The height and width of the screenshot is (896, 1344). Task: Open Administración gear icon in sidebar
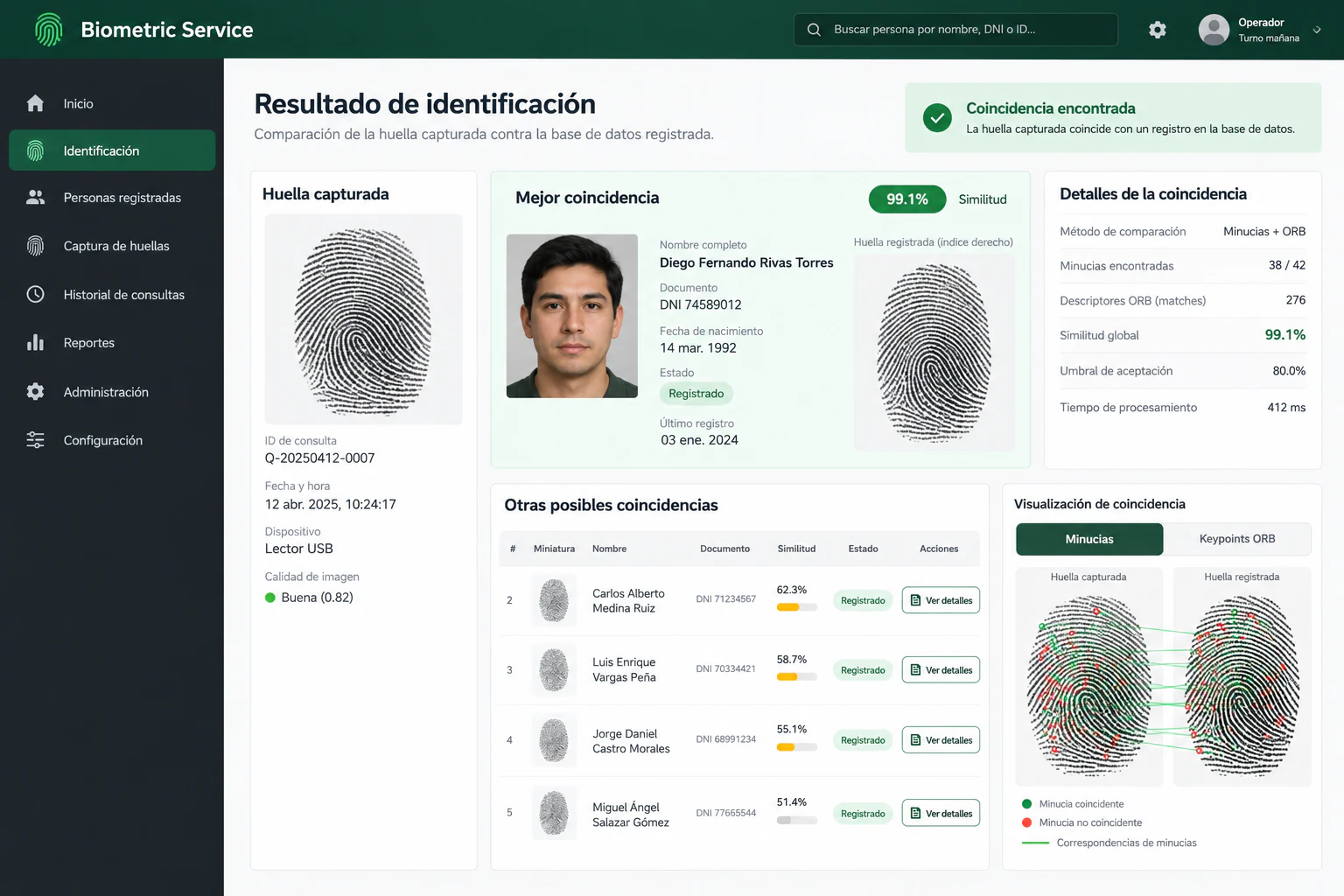coord(35,391)
